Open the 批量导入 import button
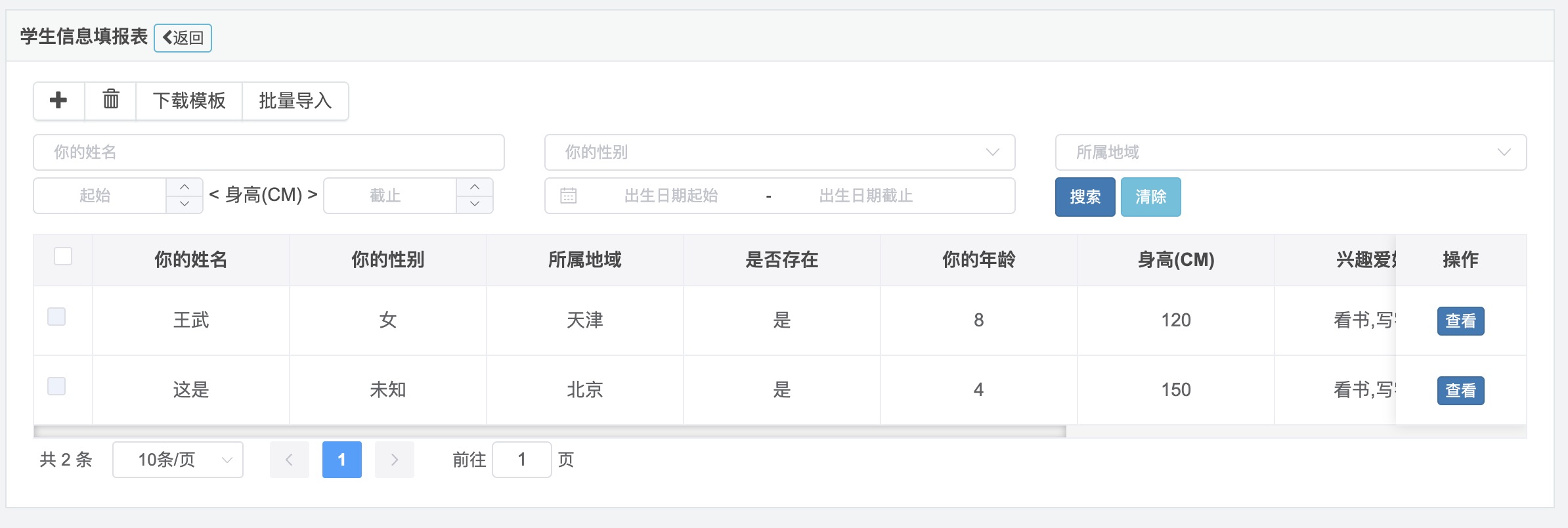The image size is (1568, 528). (295, 100)
